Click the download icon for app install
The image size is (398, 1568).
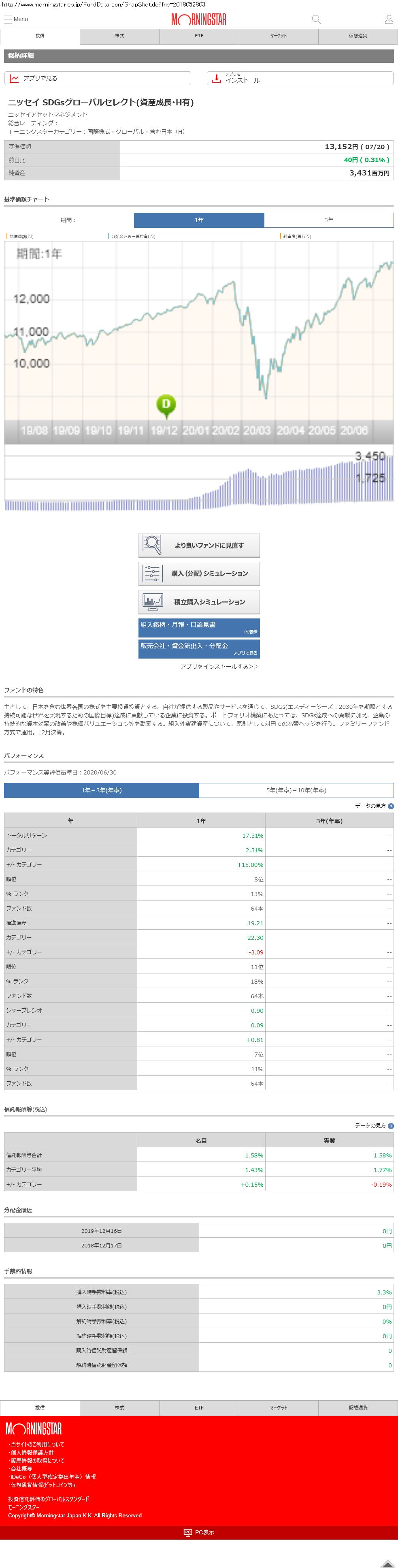tap(216, 79)
